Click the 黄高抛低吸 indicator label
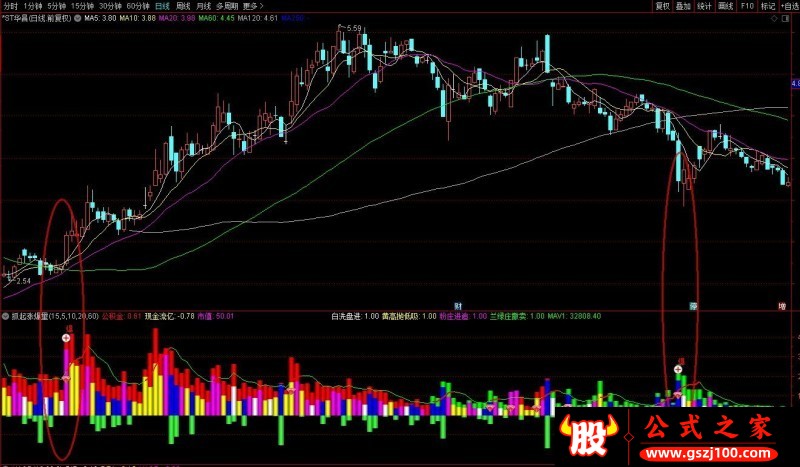 pyautogui.click(x=409, y=316)
